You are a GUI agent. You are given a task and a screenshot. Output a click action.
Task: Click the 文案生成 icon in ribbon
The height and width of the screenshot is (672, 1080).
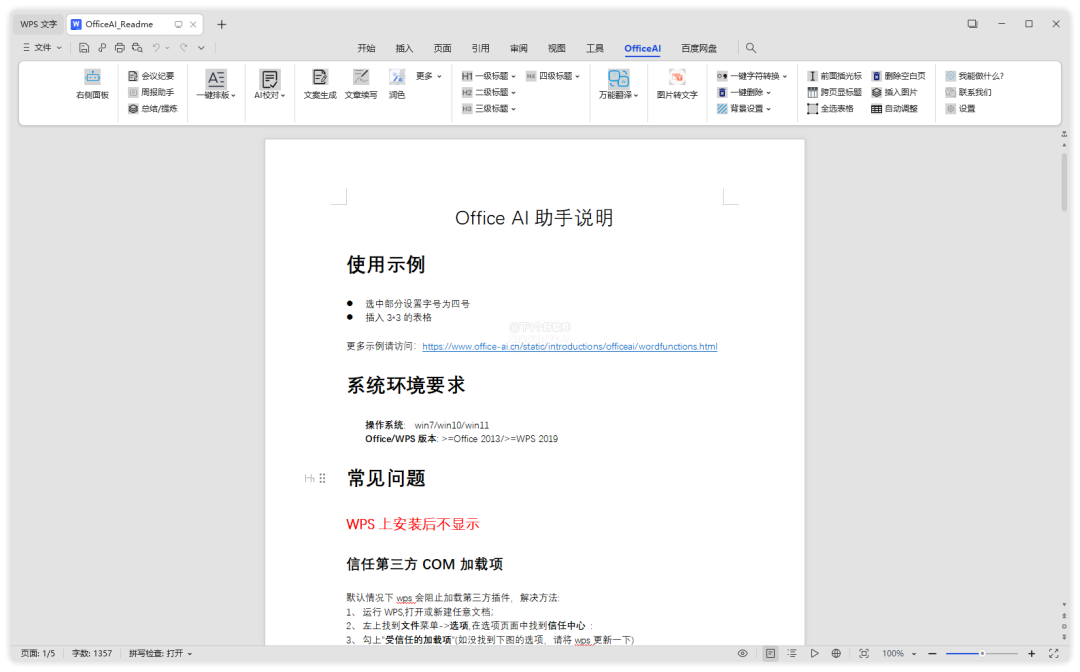[320, 77]
